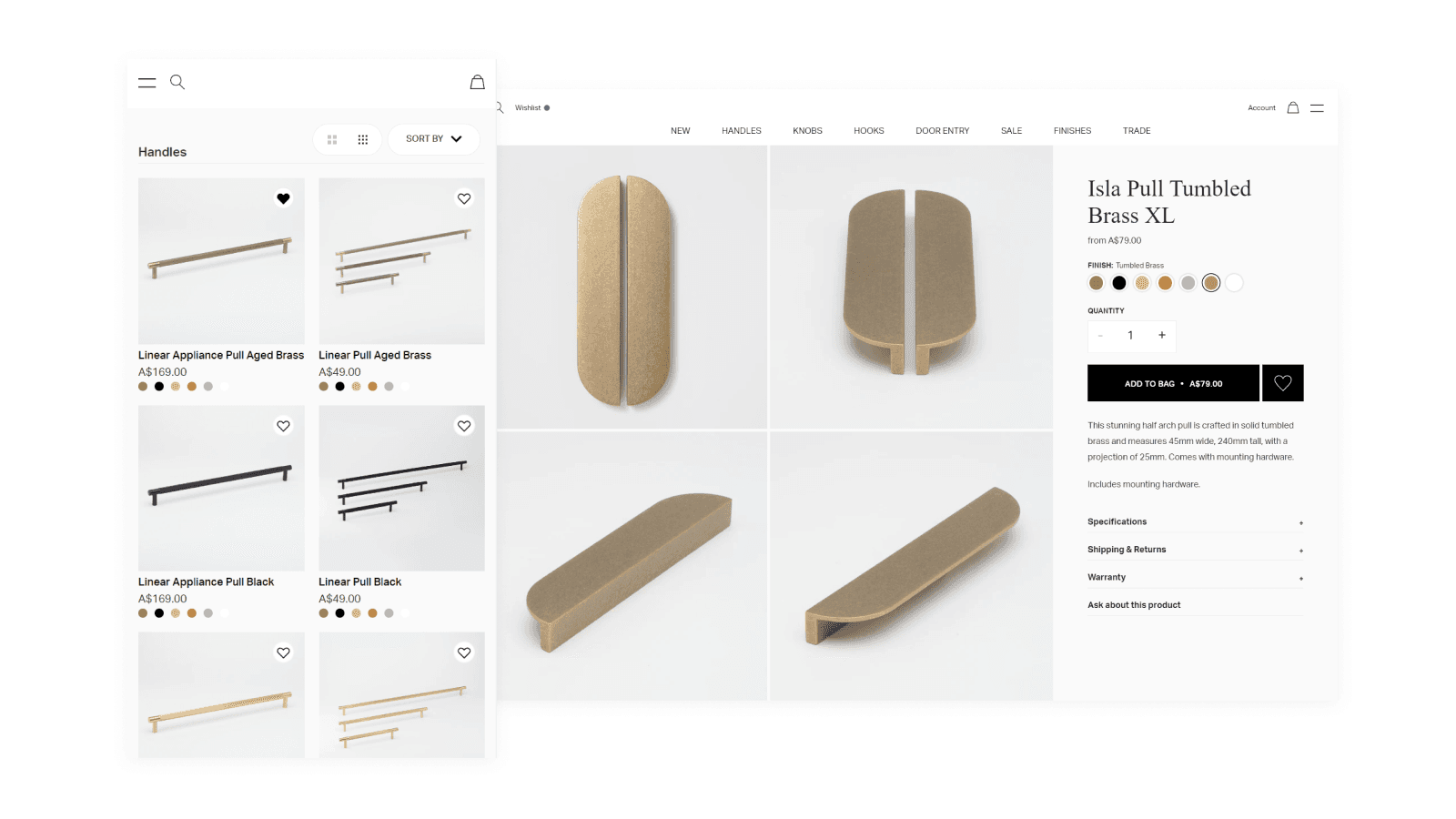Open the shopping bag icon in mobile header
The width and height of the screenshot is (1456, 819).
477,82
